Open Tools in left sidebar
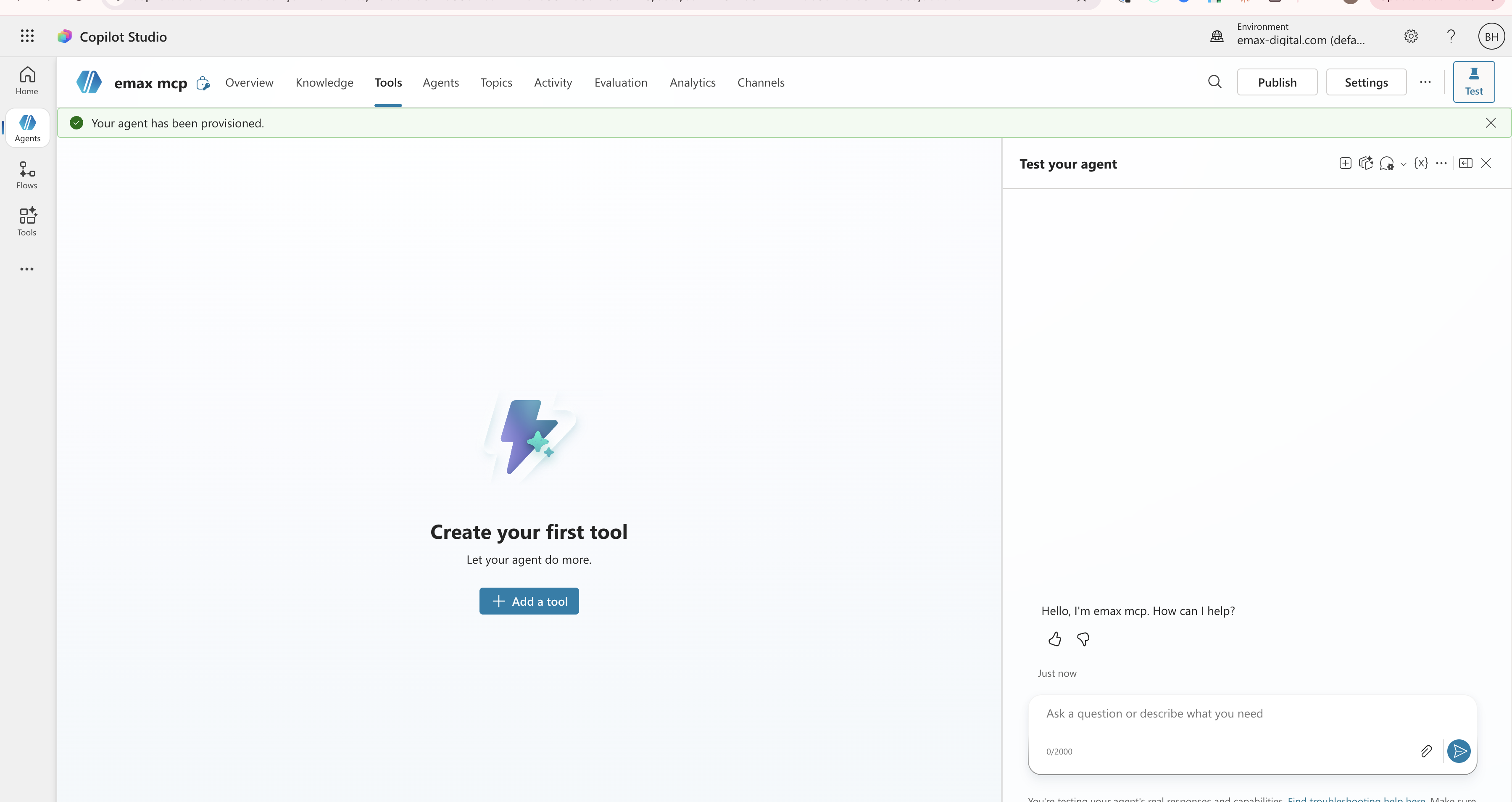Screen dimensions: 1512x802 [x=27, y=222]
